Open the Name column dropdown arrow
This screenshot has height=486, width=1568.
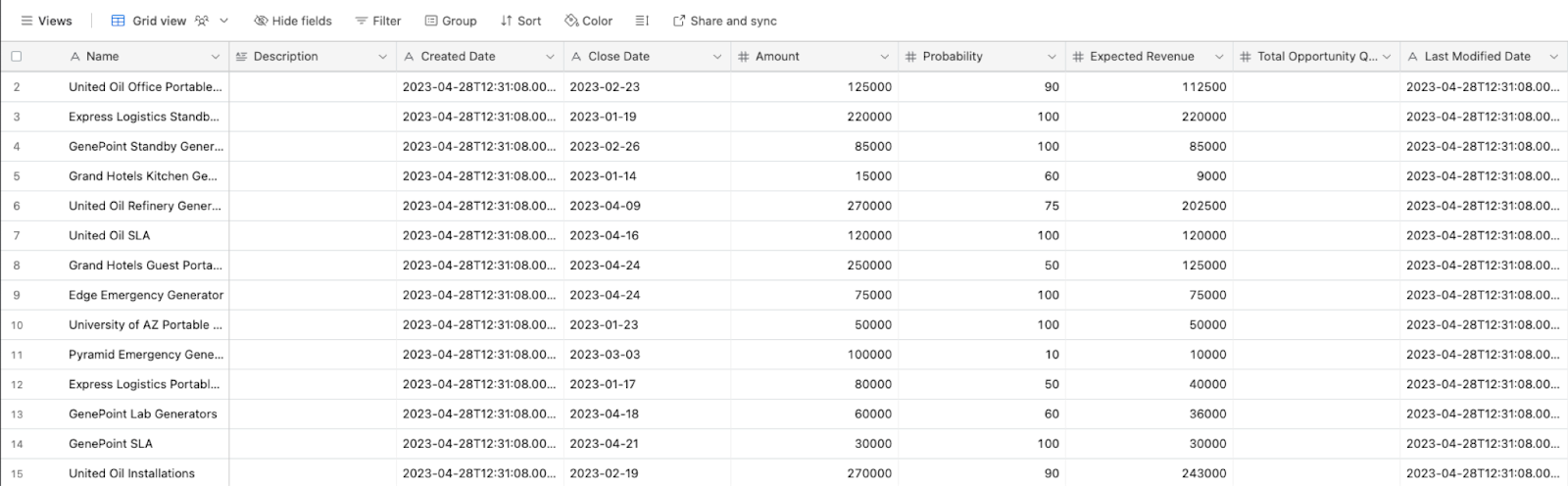point(216,57)
